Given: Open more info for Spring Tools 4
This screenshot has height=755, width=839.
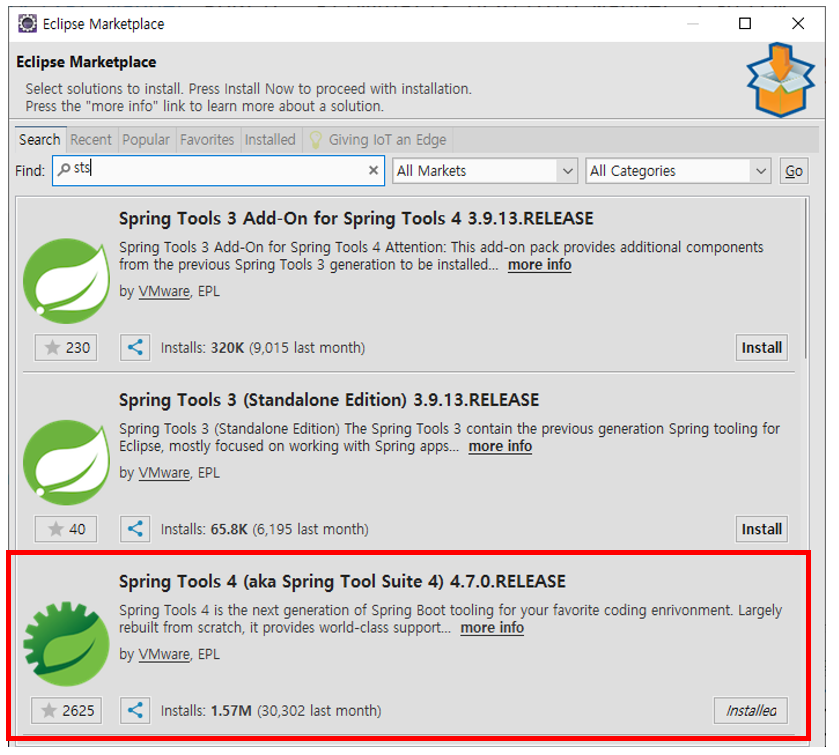Looking at the screenshot, I should pyautogui.click(x=492, y=628).
